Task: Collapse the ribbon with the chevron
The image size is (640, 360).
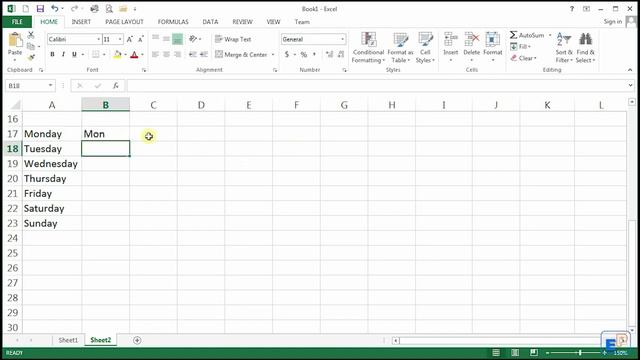Action: click(x=630, y=70)
